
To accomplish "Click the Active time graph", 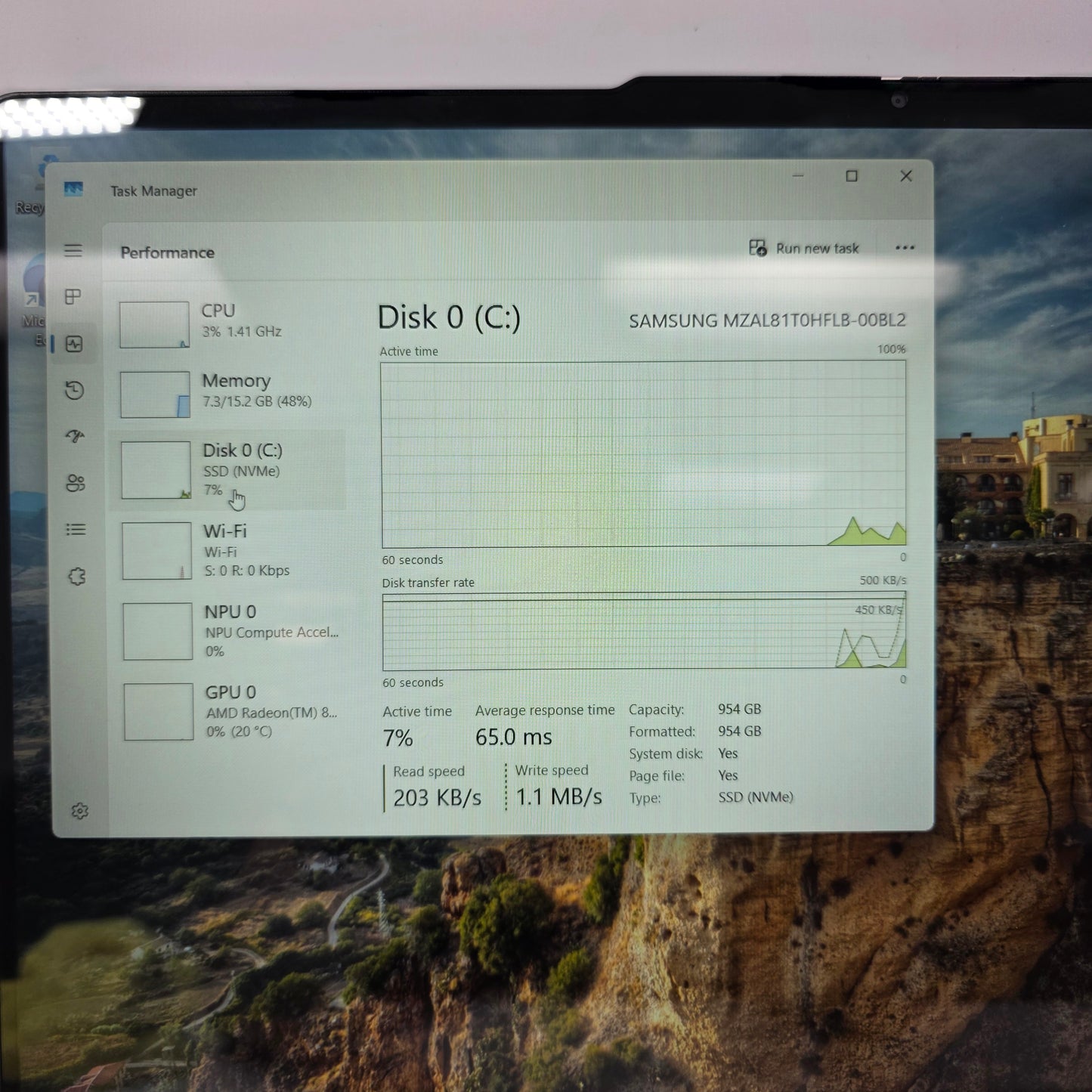I will pyautogui.click(x=644, y=454).
